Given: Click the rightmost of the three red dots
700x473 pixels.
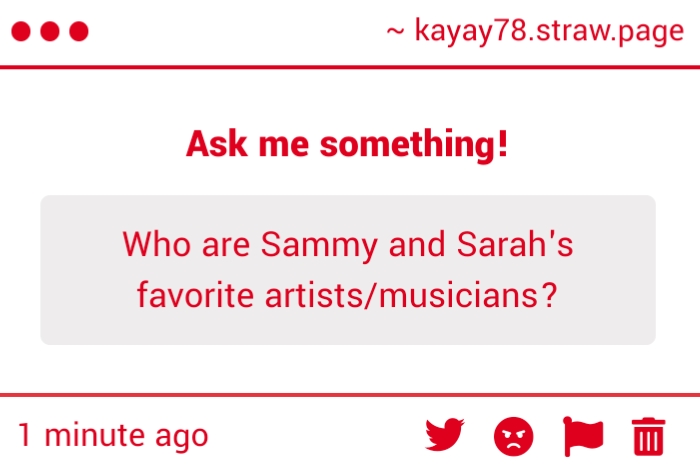Looking at the screenshot, I should coord(79,31).
